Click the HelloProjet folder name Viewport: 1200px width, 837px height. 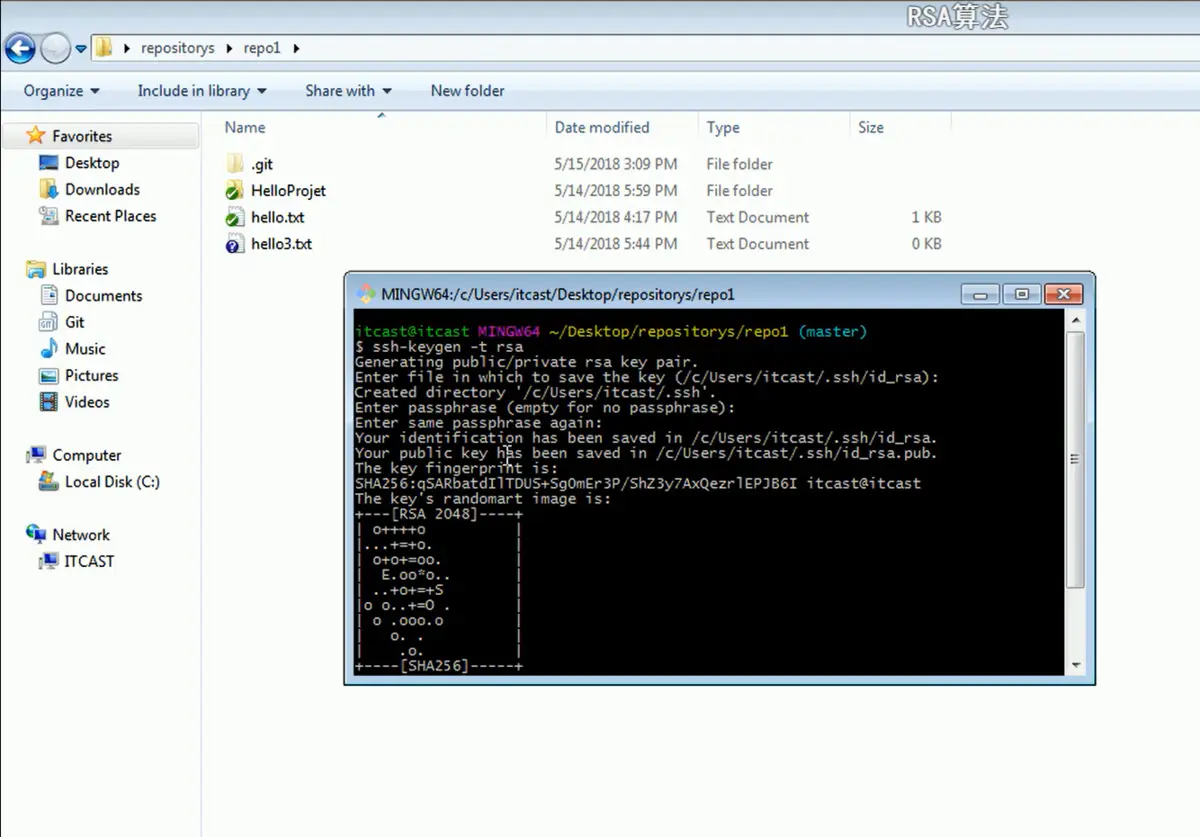coord(289,191)
